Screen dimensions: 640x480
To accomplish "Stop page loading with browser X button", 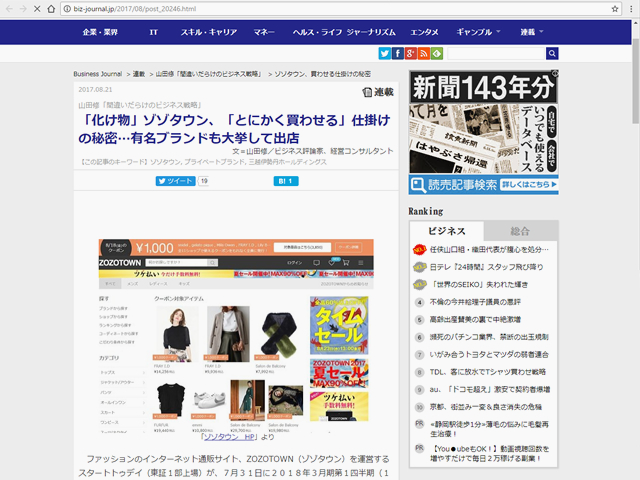I will (38, 8).
